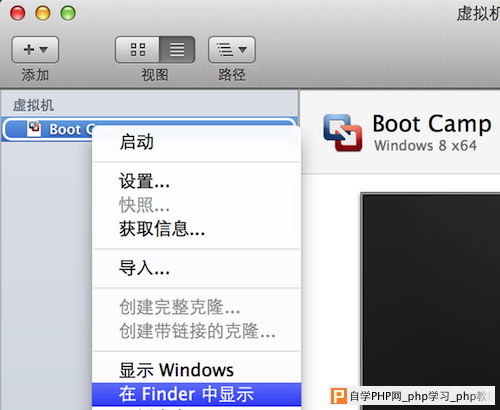Click the Boot Camp list row icon
The height and width of the screenshot is (410, 500).
pos(34,129)
